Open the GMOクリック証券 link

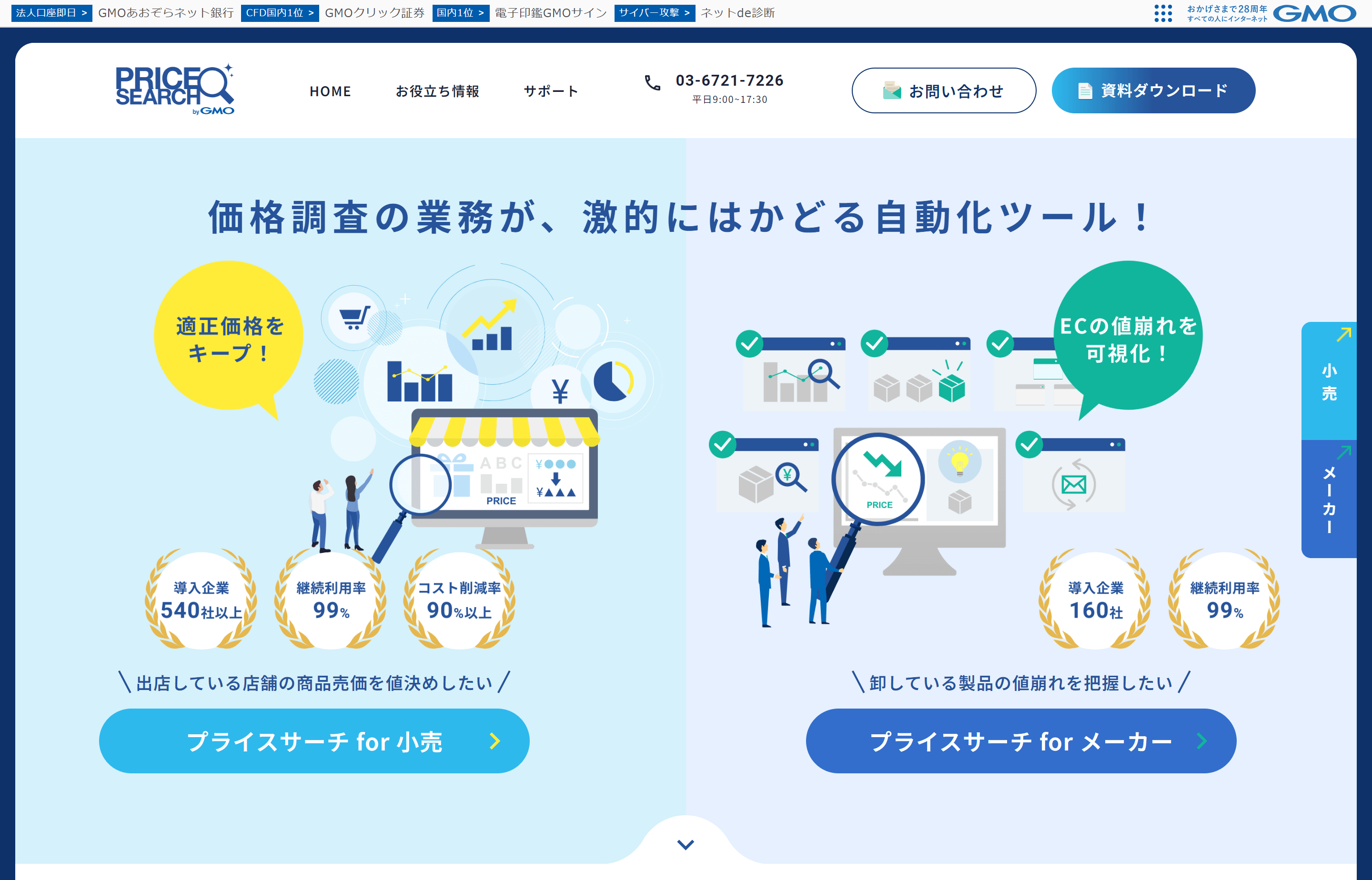(x=374, y=12)
